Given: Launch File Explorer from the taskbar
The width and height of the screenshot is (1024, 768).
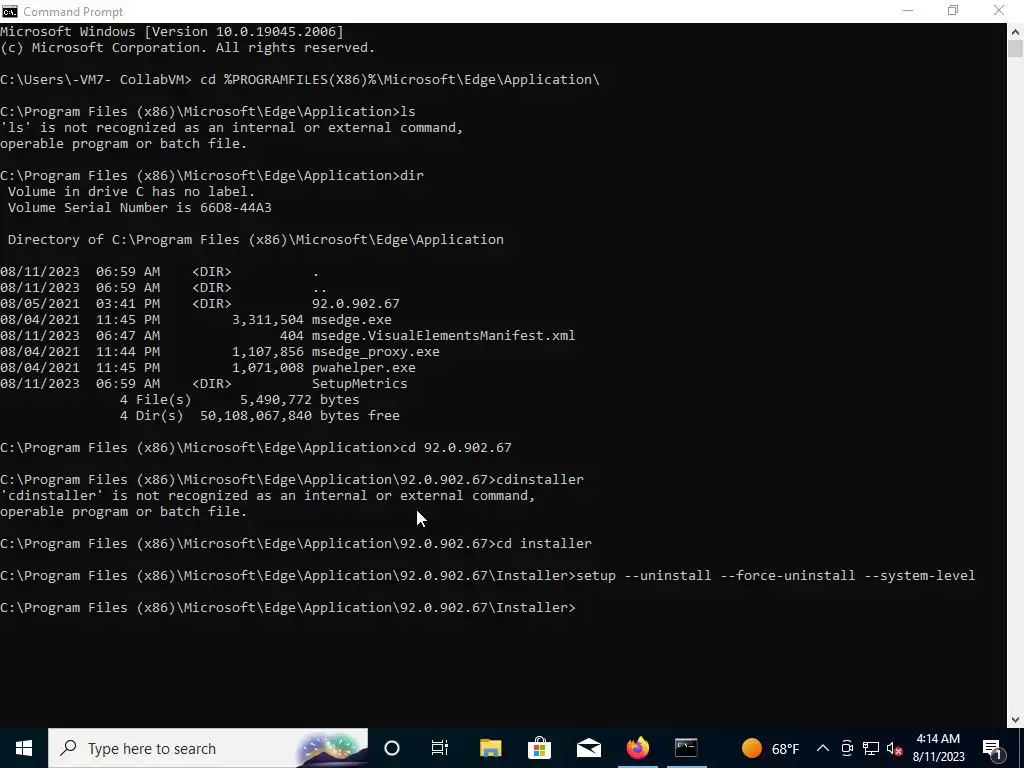Looking at the screenshot, I should (490, 748).
